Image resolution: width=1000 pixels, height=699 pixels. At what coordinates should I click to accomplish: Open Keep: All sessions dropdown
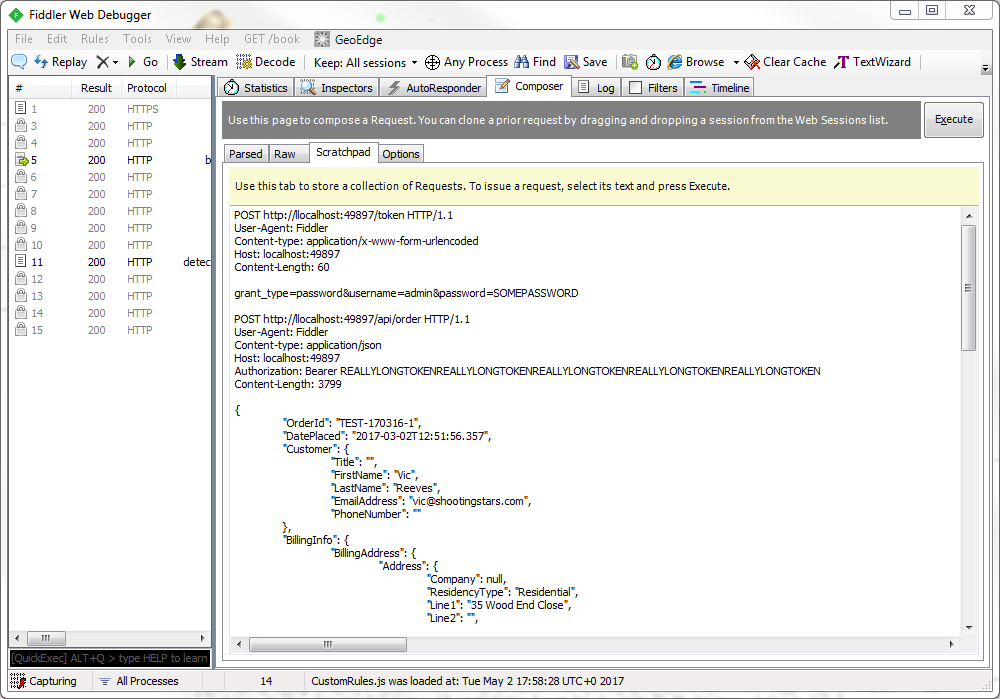coord(365,63)
